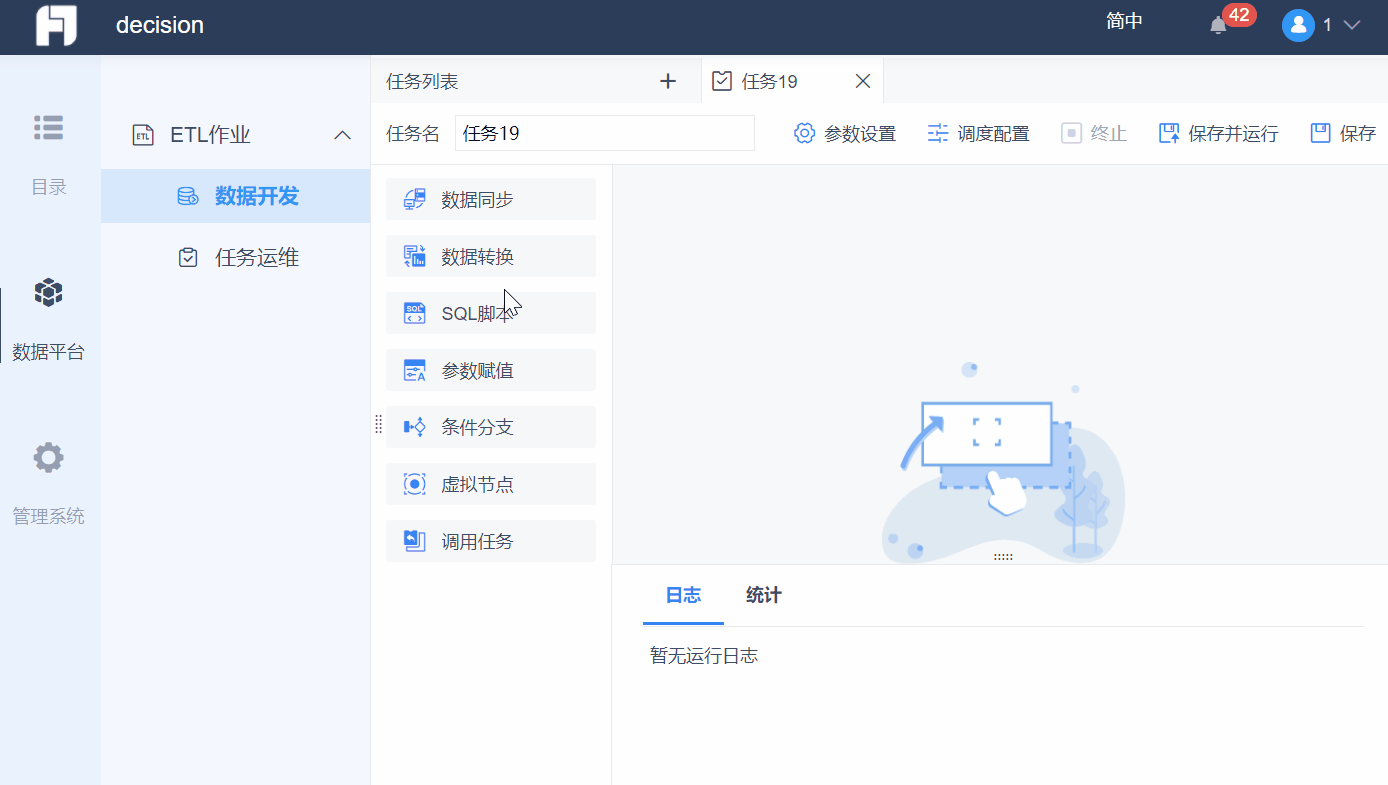Click the 保存 floppy disk icon

pos(1320,133)
